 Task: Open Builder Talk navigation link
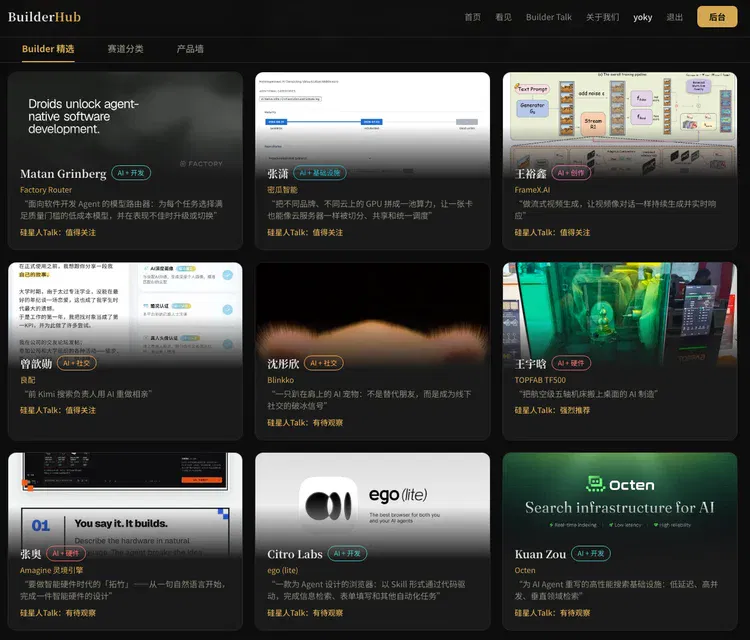548,17
